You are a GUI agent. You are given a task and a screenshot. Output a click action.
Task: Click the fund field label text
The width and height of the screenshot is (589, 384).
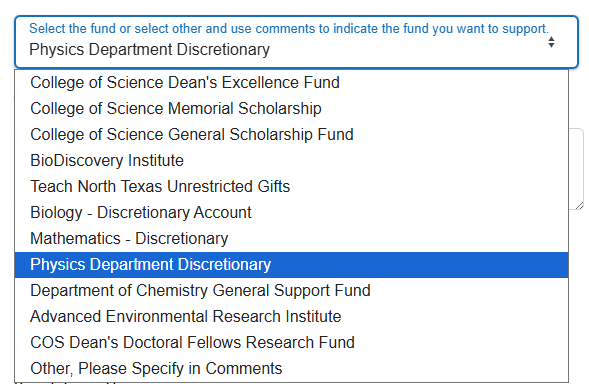point(289,29)
